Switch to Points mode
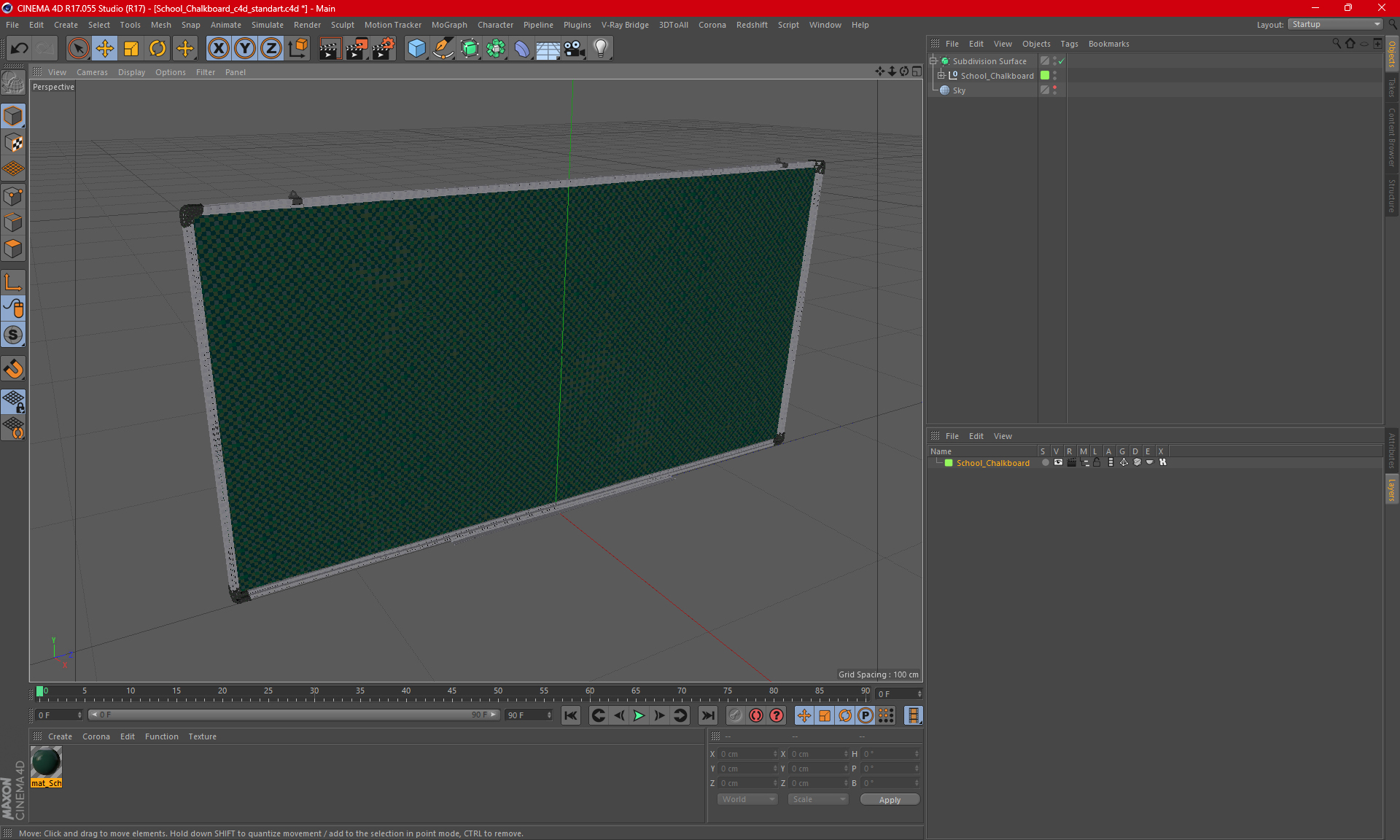Image resolution: width=1400 pixels, height=840 pixels. click(x=13, y=195)
